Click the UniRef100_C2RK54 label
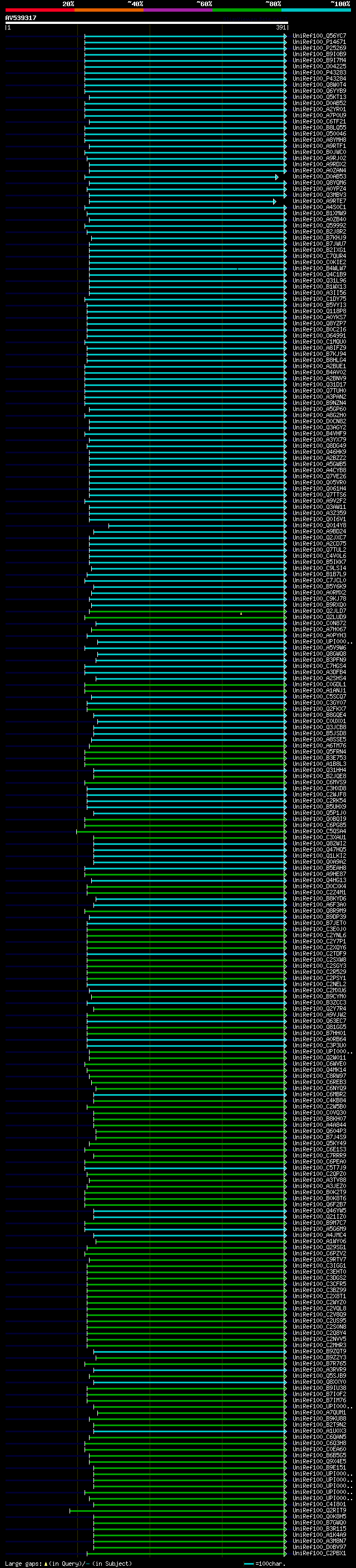Viewport: 356px width, 1568px height. coord(319,801)
